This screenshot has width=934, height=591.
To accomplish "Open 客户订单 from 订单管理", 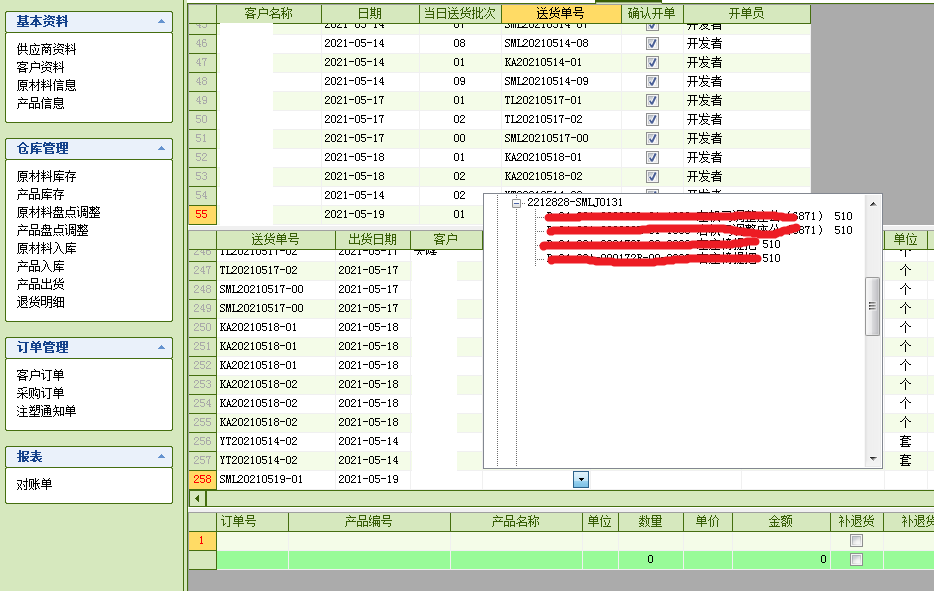I will [x=40, y=375].
